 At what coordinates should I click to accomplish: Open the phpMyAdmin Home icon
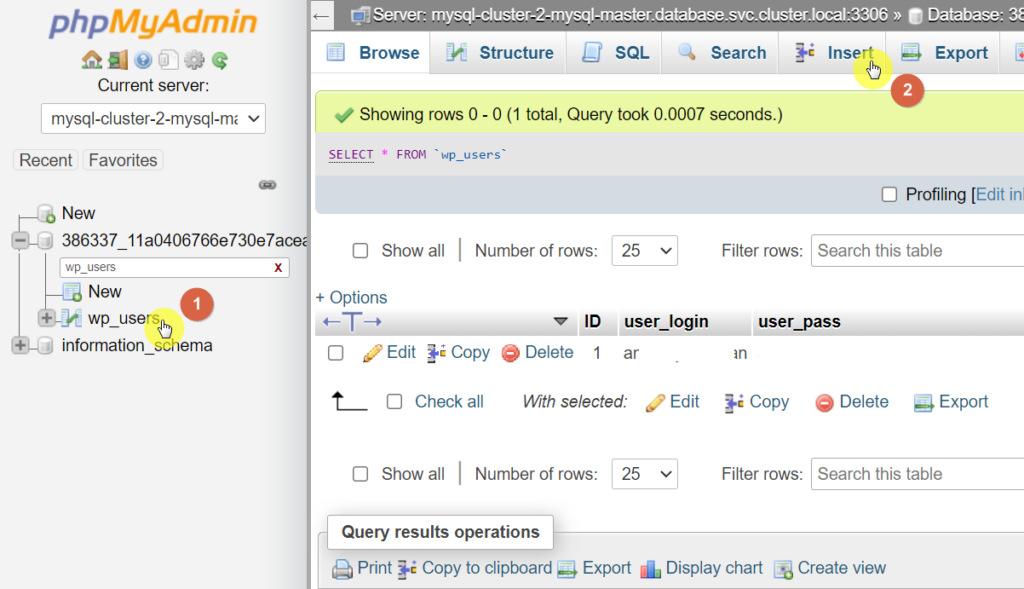coord(91,60)
